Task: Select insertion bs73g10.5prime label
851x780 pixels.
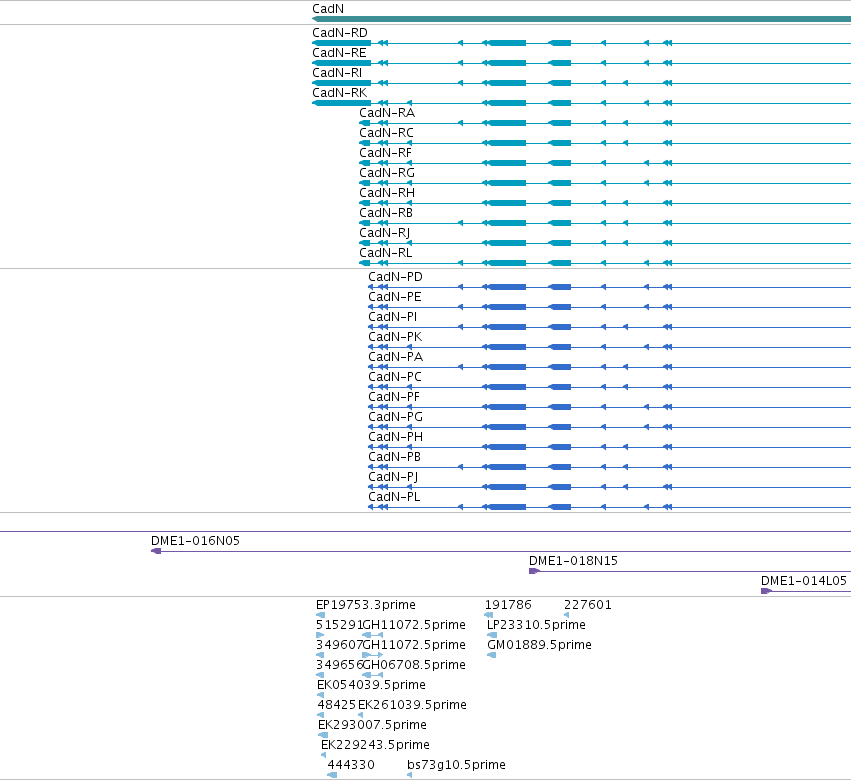Action: coord(456,765)
